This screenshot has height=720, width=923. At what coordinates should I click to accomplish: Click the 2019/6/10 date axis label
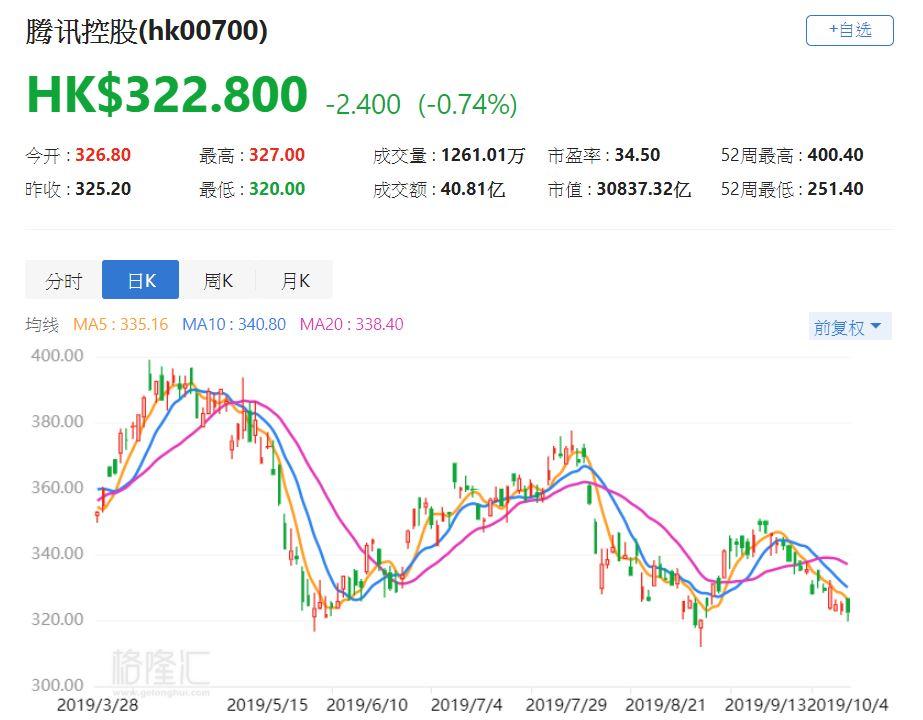click(367, 705)
